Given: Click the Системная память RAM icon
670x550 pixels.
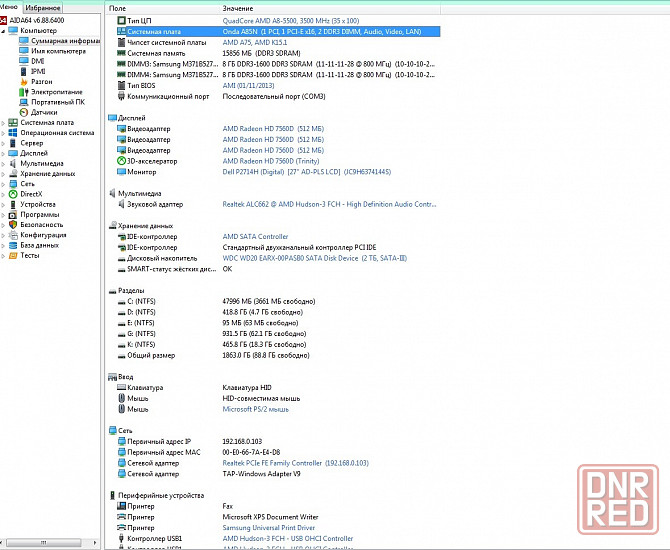Looking at the screenshot, I should [x=121, y=53].
